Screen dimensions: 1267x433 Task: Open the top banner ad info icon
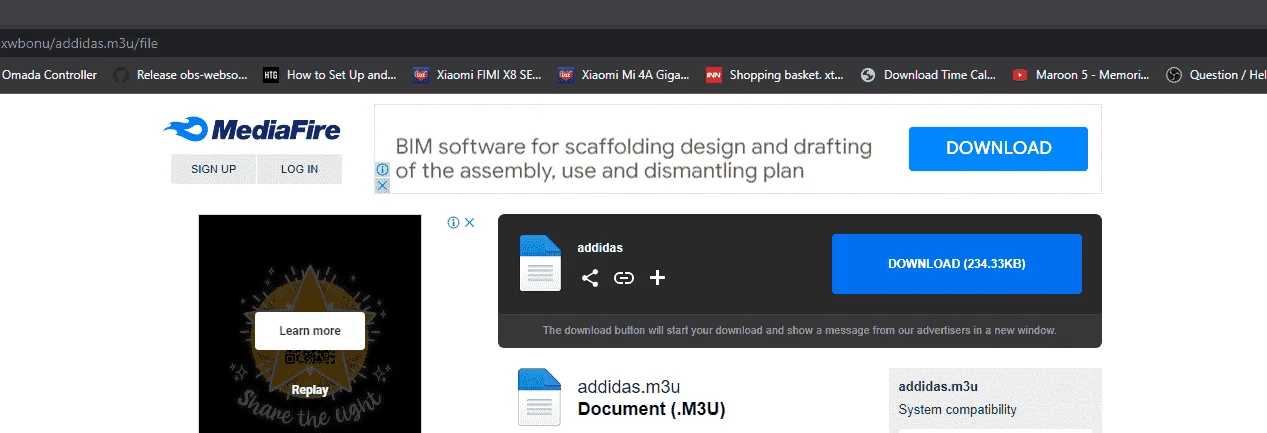click(x=382, y=170)
